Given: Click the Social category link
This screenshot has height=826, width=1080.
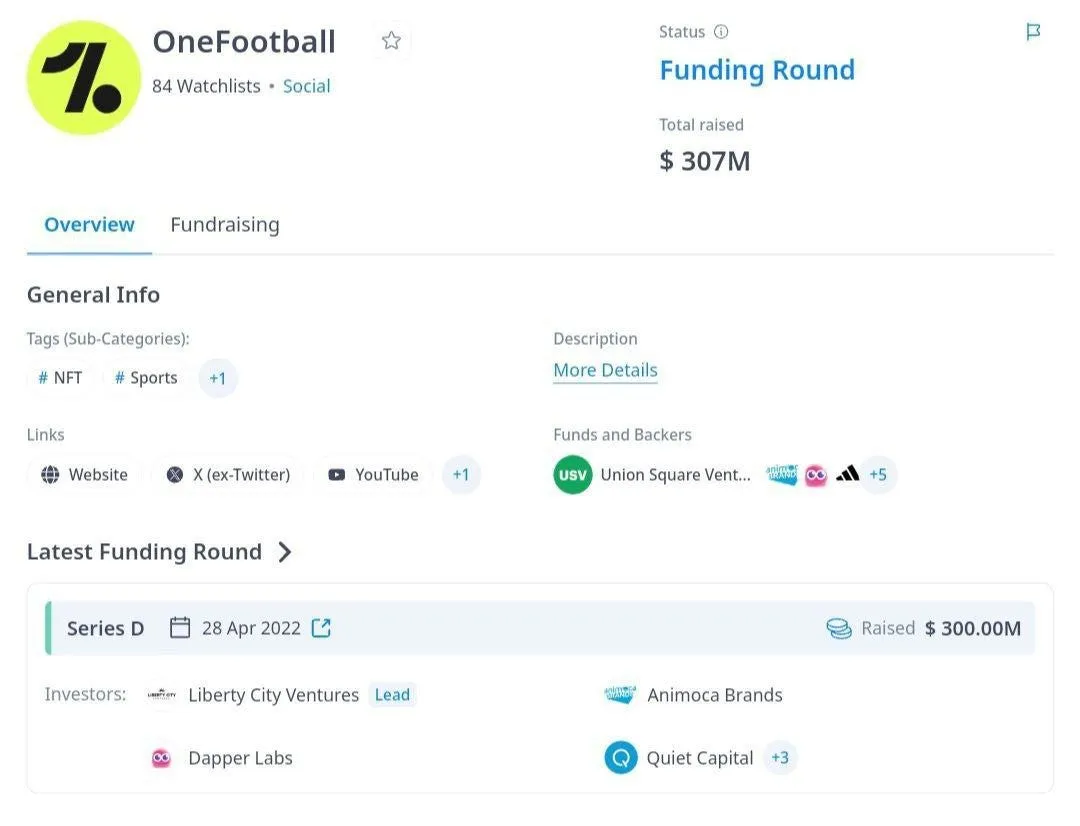Looking at the screenshot, I should (x=306, y=86).
